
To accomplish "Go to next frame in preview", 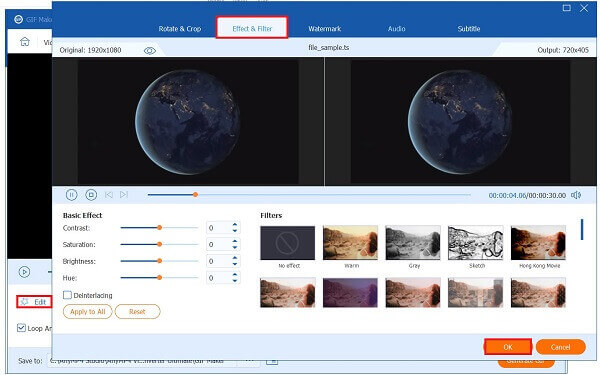I will click(x=124, y=195).
